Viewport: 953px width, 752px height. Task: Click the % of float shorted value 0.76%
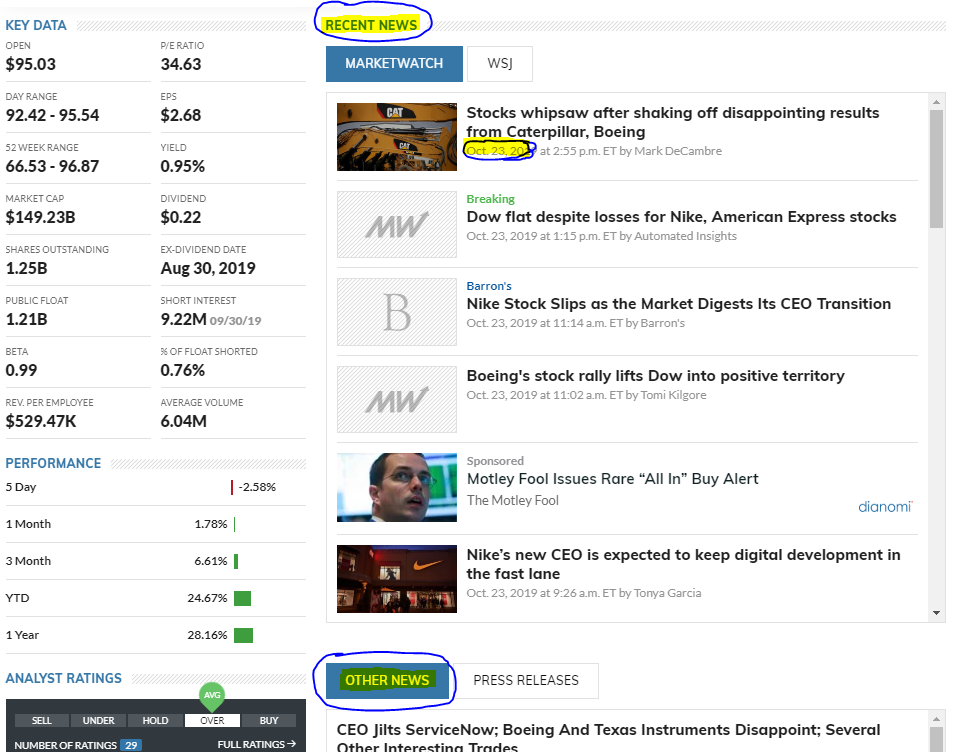point(182,371)
